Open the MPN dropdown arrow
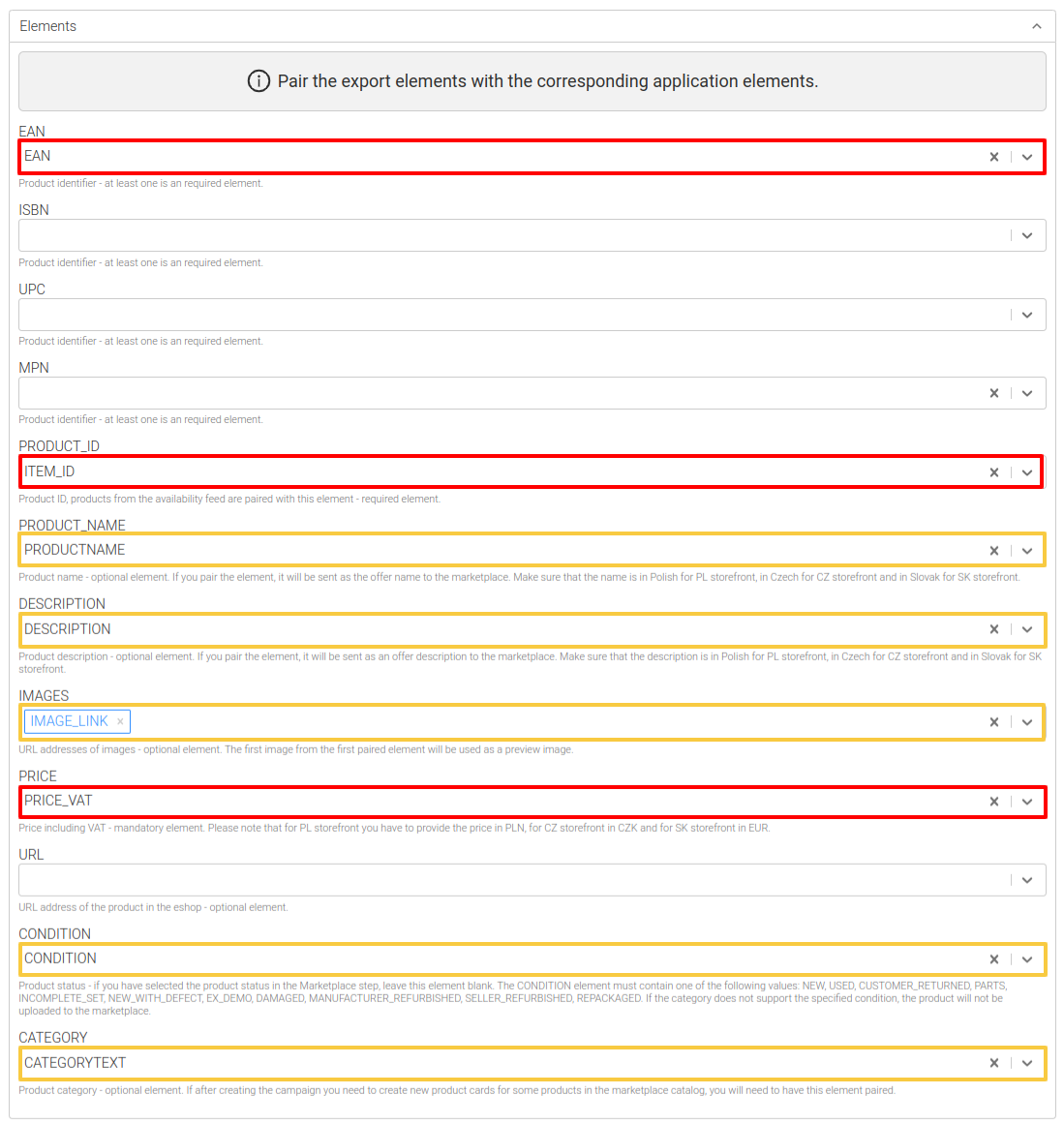 [1027, 393]
